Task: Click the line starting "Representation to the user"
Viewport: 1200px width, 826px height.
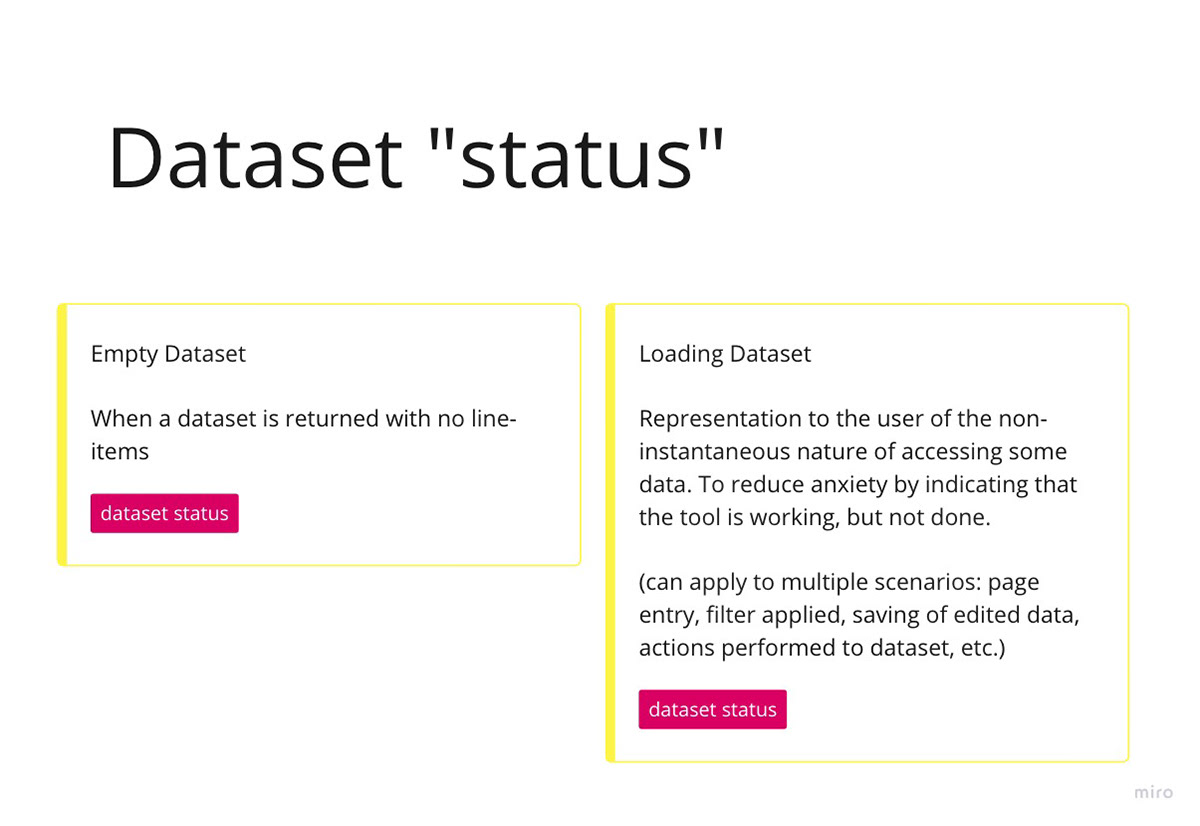Action: click(843, 418)
